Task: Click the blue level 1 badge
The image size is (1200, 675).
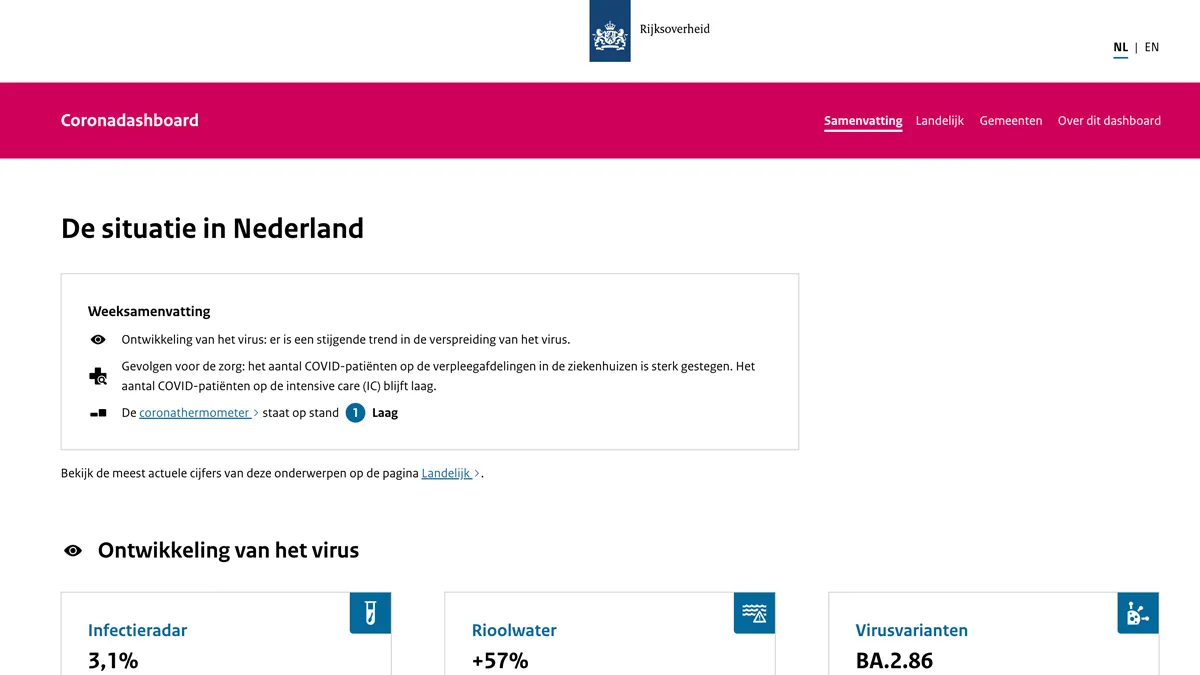Action: [x=355, y=413]
